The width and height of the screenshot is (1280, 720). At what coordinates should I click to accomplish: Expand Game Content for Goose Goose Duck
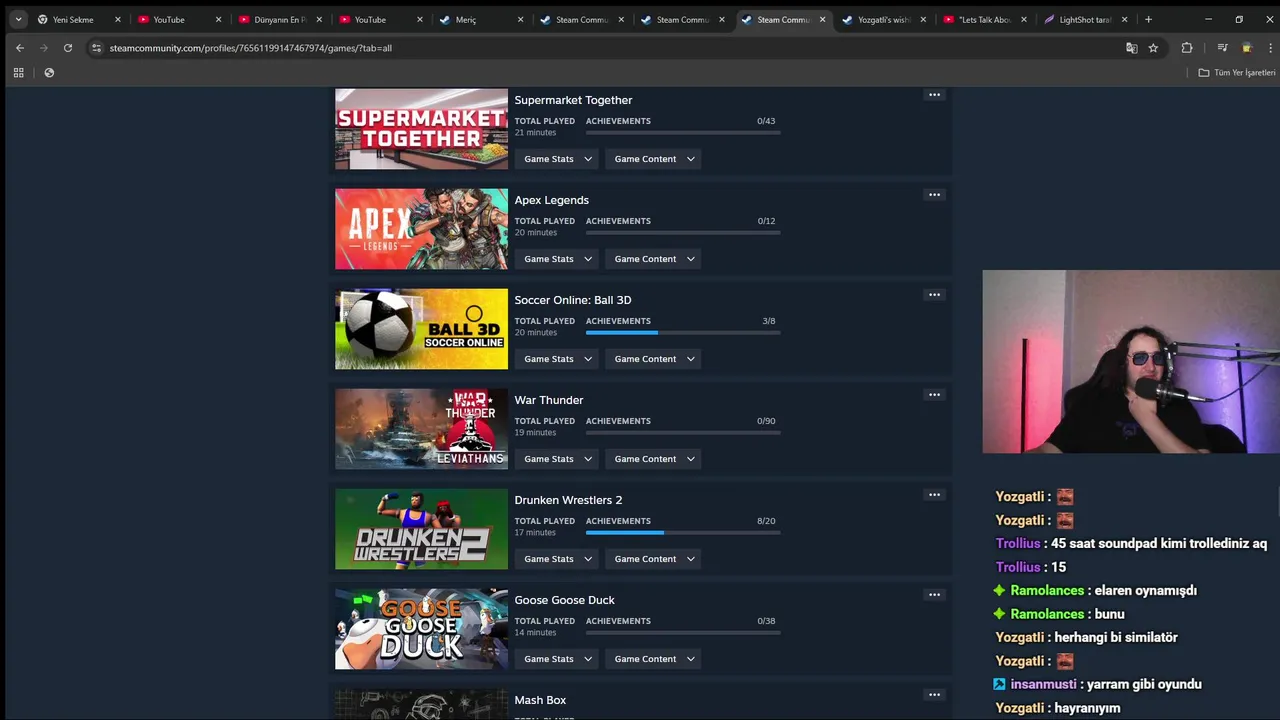pos(654,659)
